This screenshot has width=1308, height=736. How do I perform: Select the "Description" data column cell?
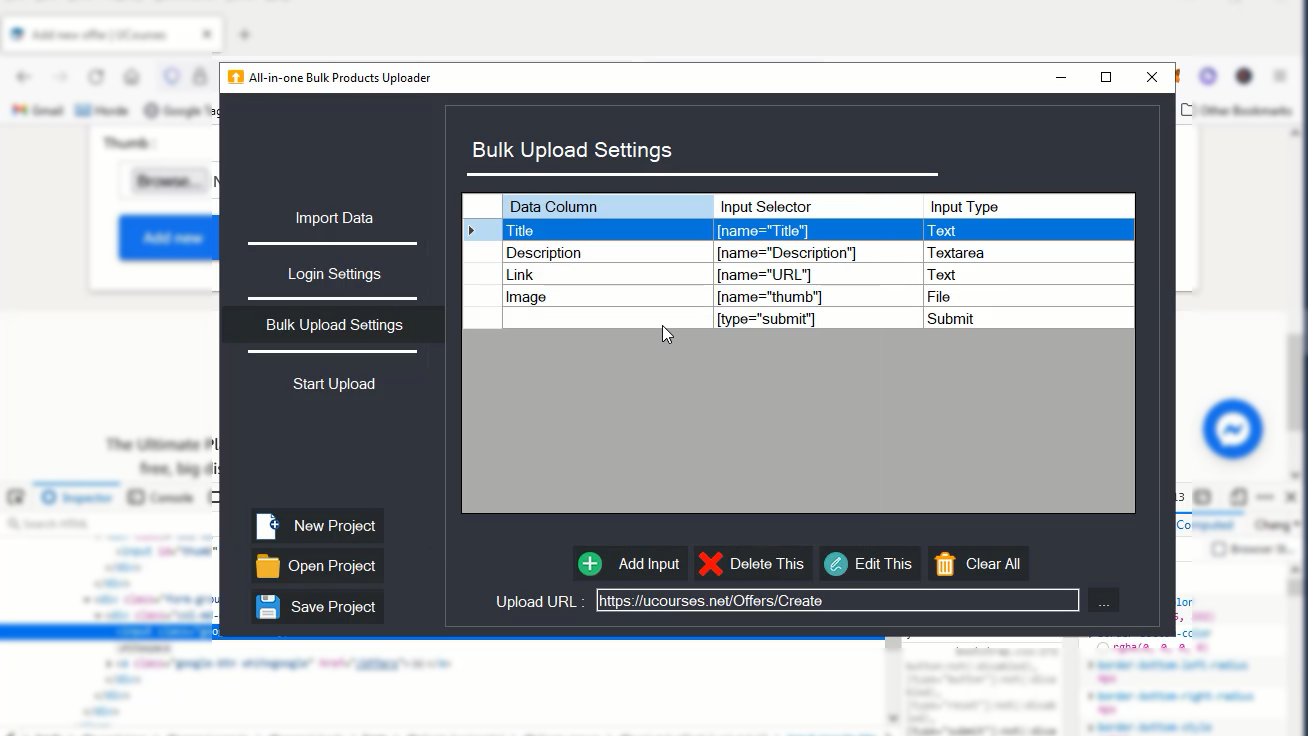click(608, 253)
